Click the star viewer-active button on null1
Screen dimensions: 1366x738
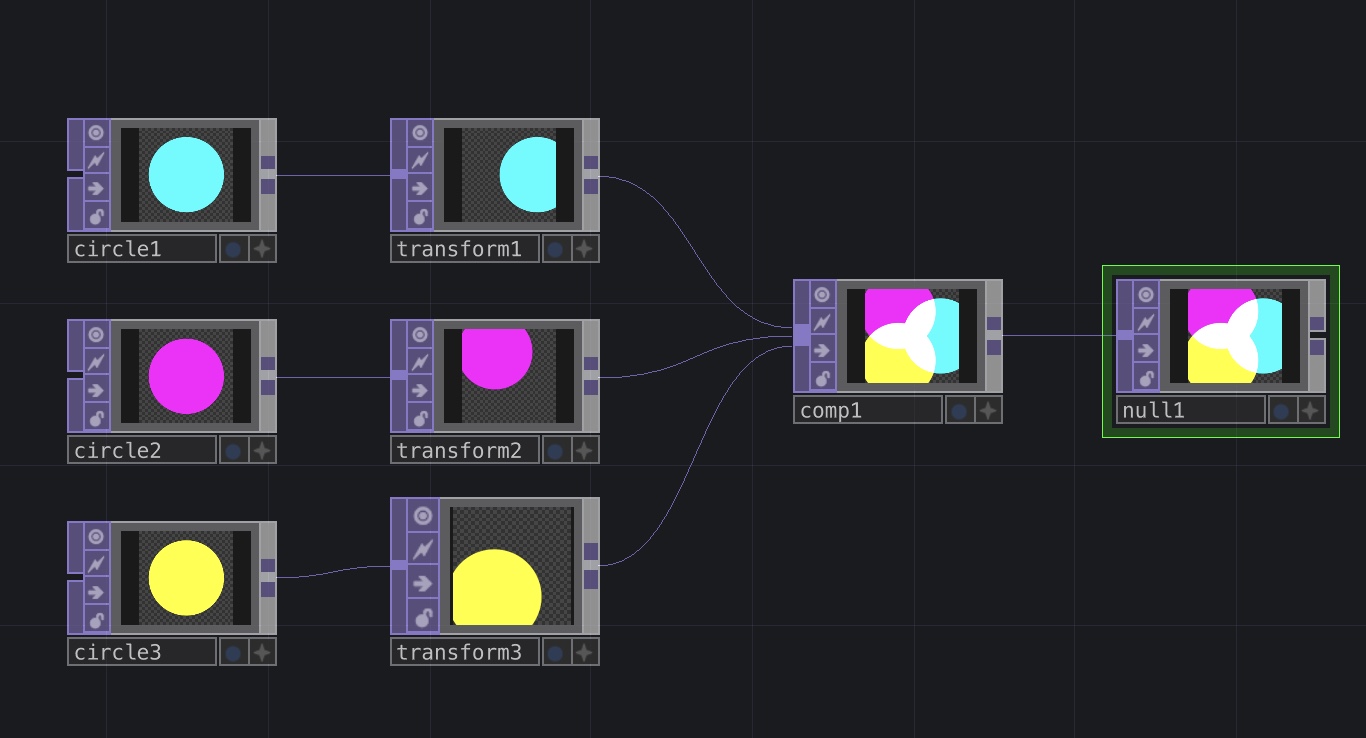pos(1311,410)
